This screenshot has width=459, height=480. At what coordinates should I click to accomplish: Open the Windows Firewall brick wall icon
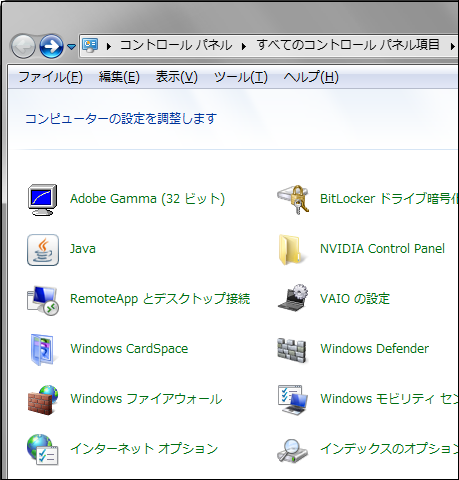coord(43,400)
